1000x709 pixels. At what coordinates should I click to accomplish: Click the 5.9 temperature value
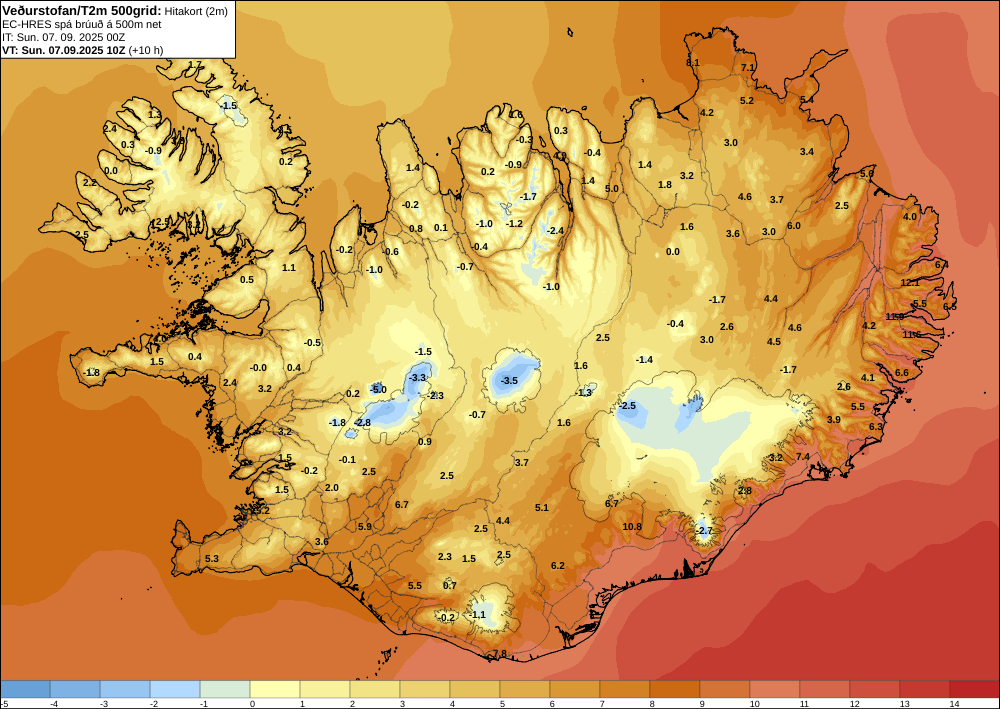[365, 527]
